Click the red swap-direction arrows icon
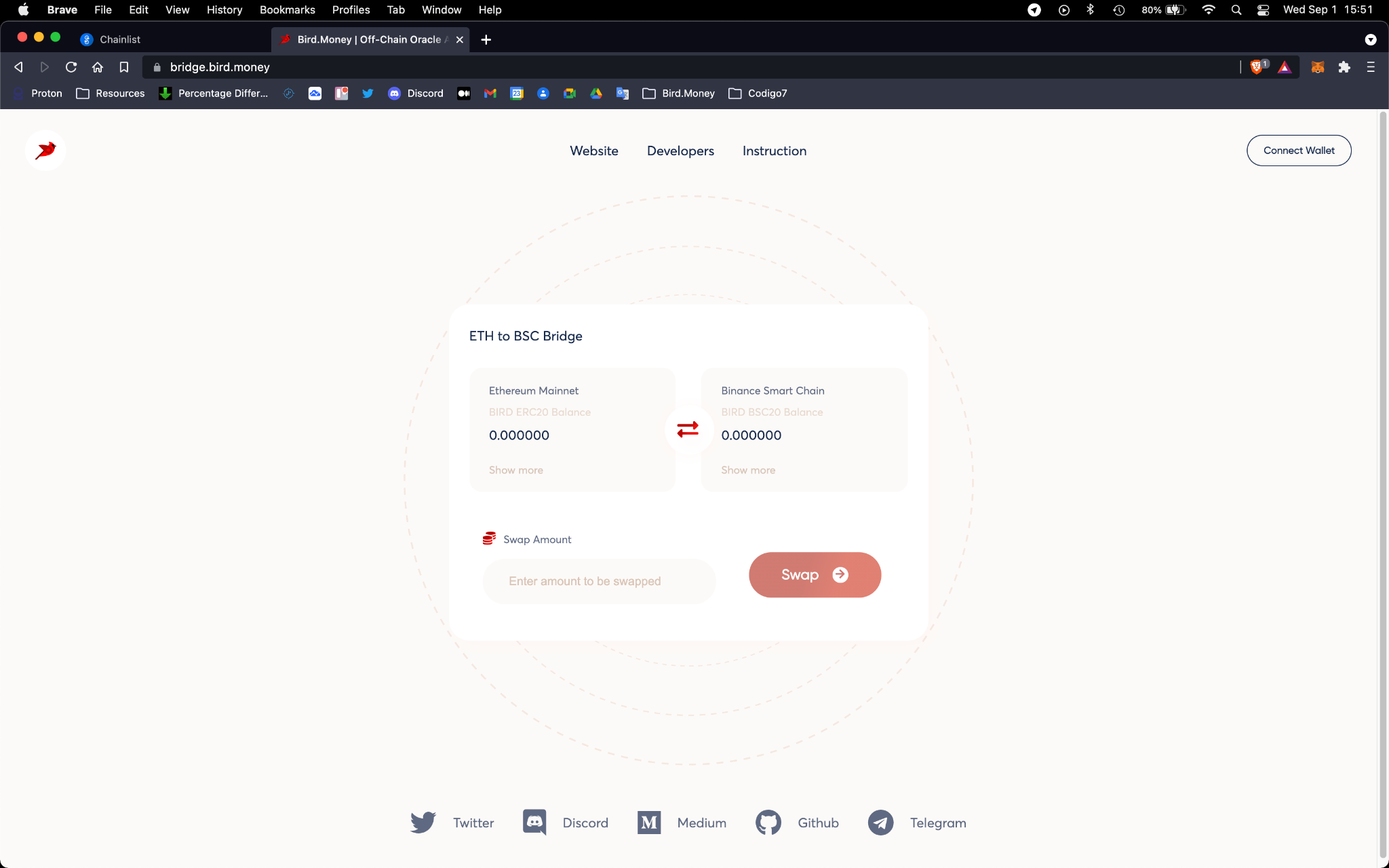The width and height of the screenshot is (1389, 868). [687, 429]
